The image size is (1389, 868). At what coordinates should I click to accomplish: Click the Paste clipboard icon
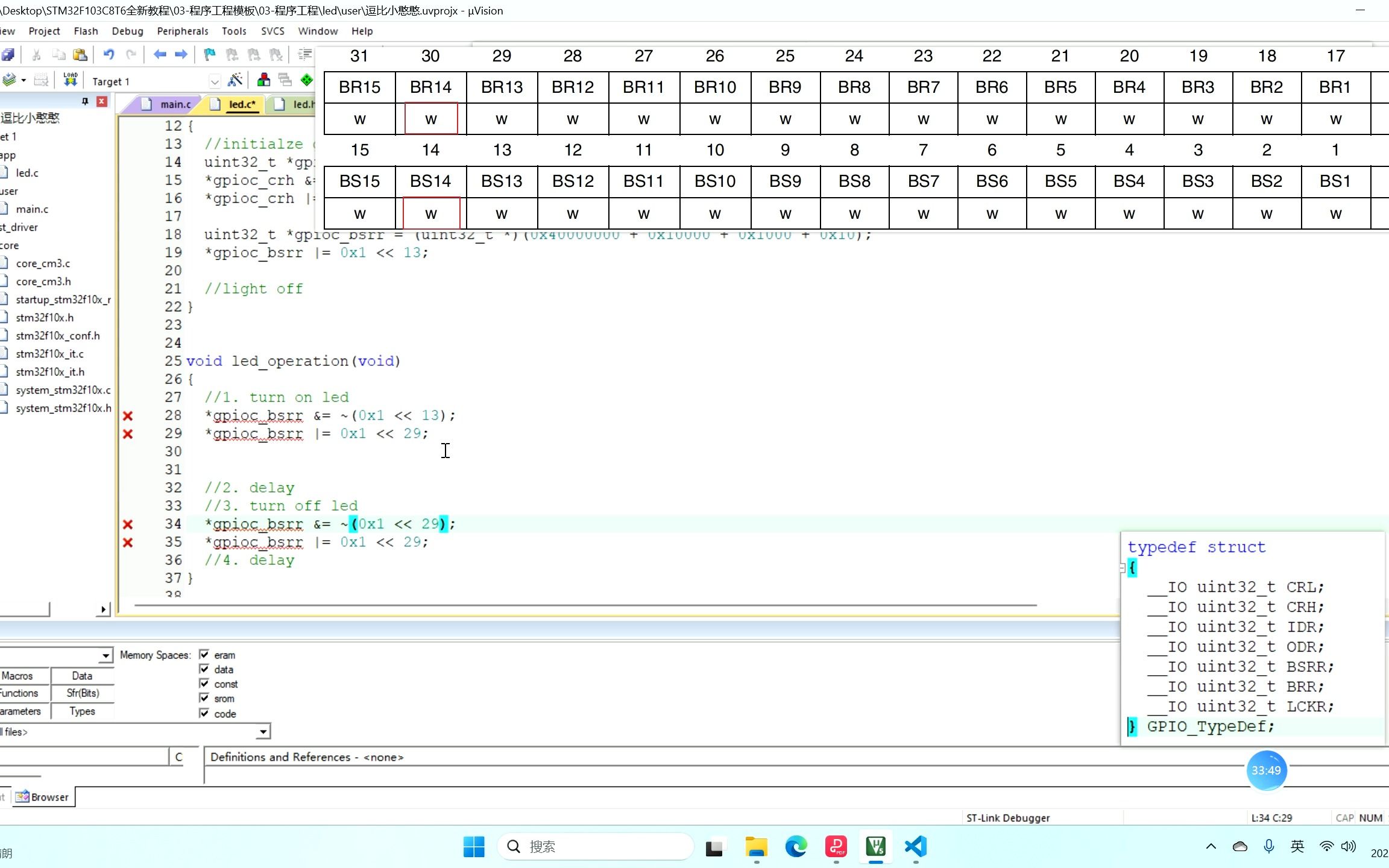[x=80, y=55]
